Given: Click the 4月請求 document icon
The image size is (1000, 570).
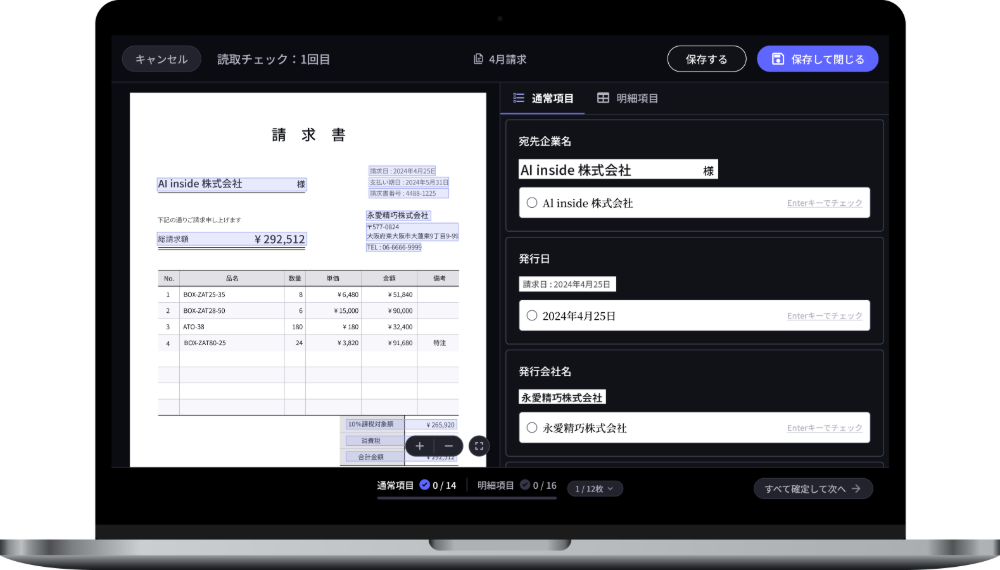Looking at the screenshot, I should (x=478, y=59).
